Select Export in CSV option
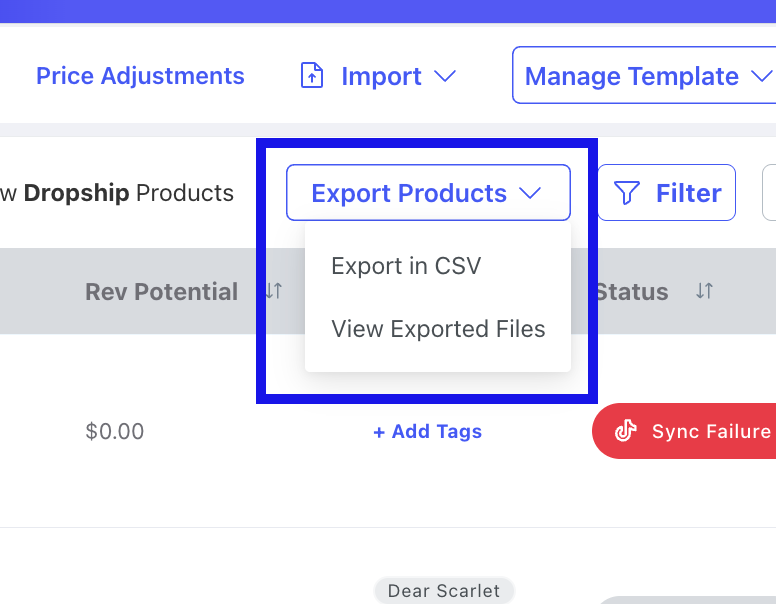 coord(406,266)
